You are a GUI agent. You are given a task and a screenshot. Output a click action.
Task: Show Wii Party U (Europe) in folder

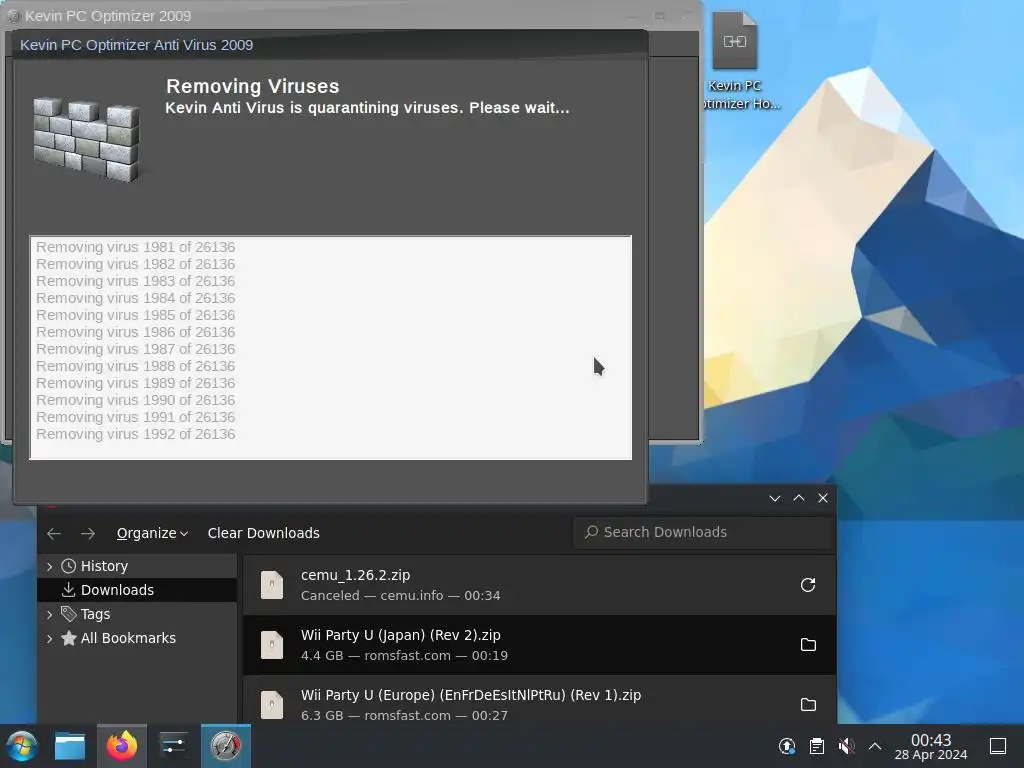(x=808, y=705)
